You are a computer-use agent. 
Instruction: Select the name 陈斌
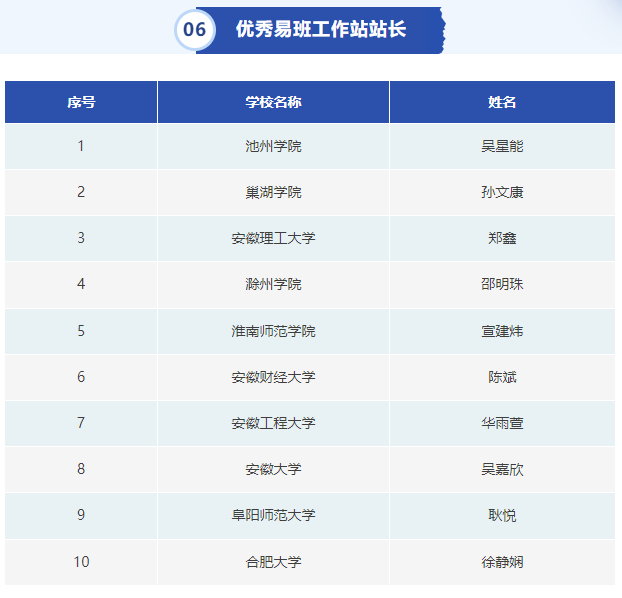502,377
